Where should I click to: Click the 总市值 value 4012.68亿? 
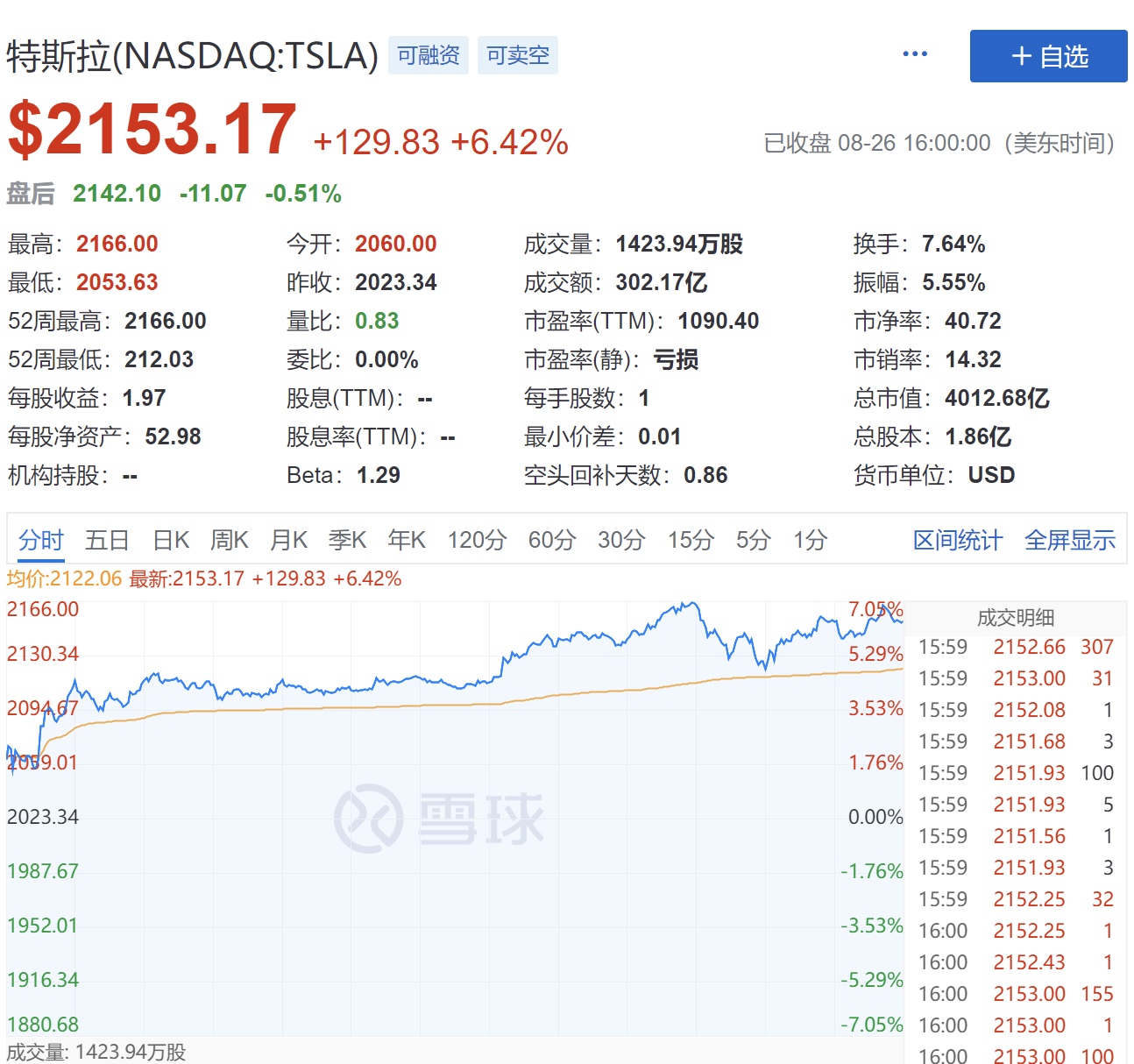tap(997, 398)
